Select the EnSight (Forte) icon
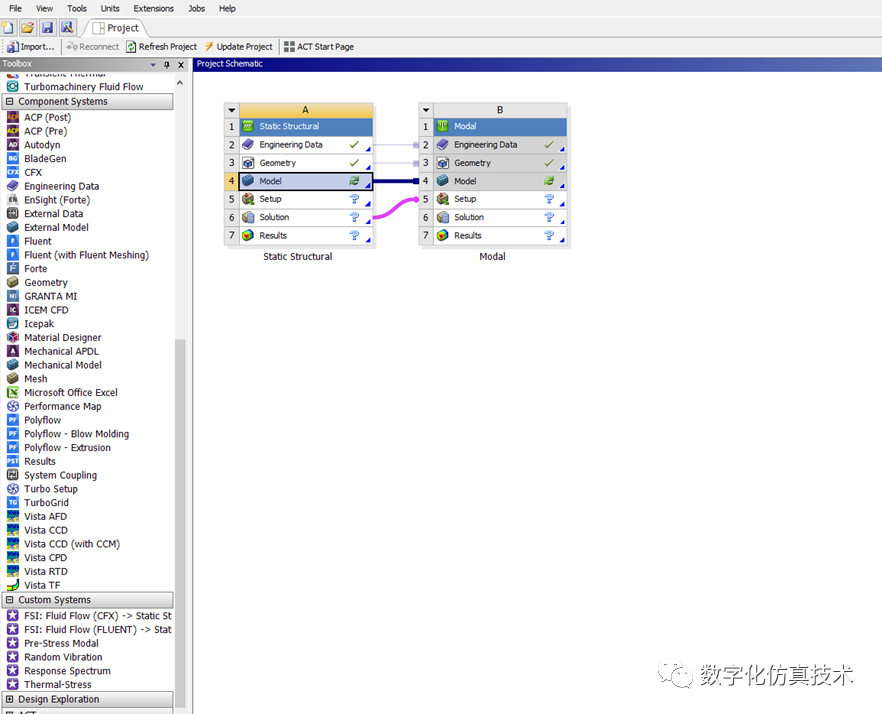Image resolution: width=882 pixels, height=714 pixels. click(x=12, y=200)
